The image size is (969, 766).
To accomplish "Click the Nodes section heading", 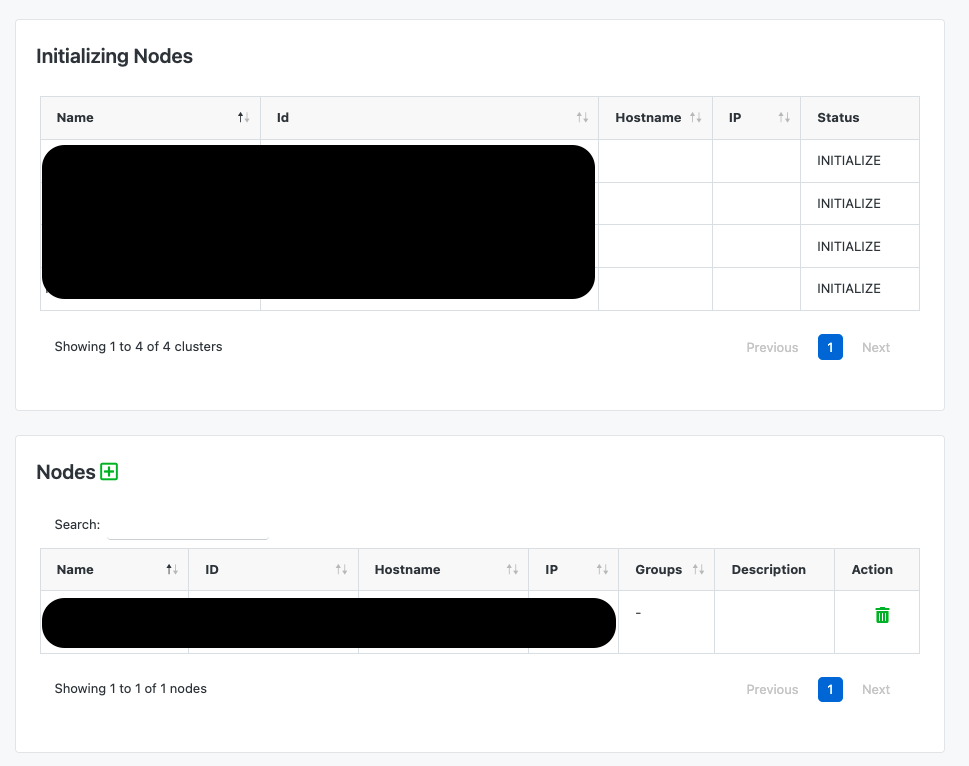I will pos(66,472).
